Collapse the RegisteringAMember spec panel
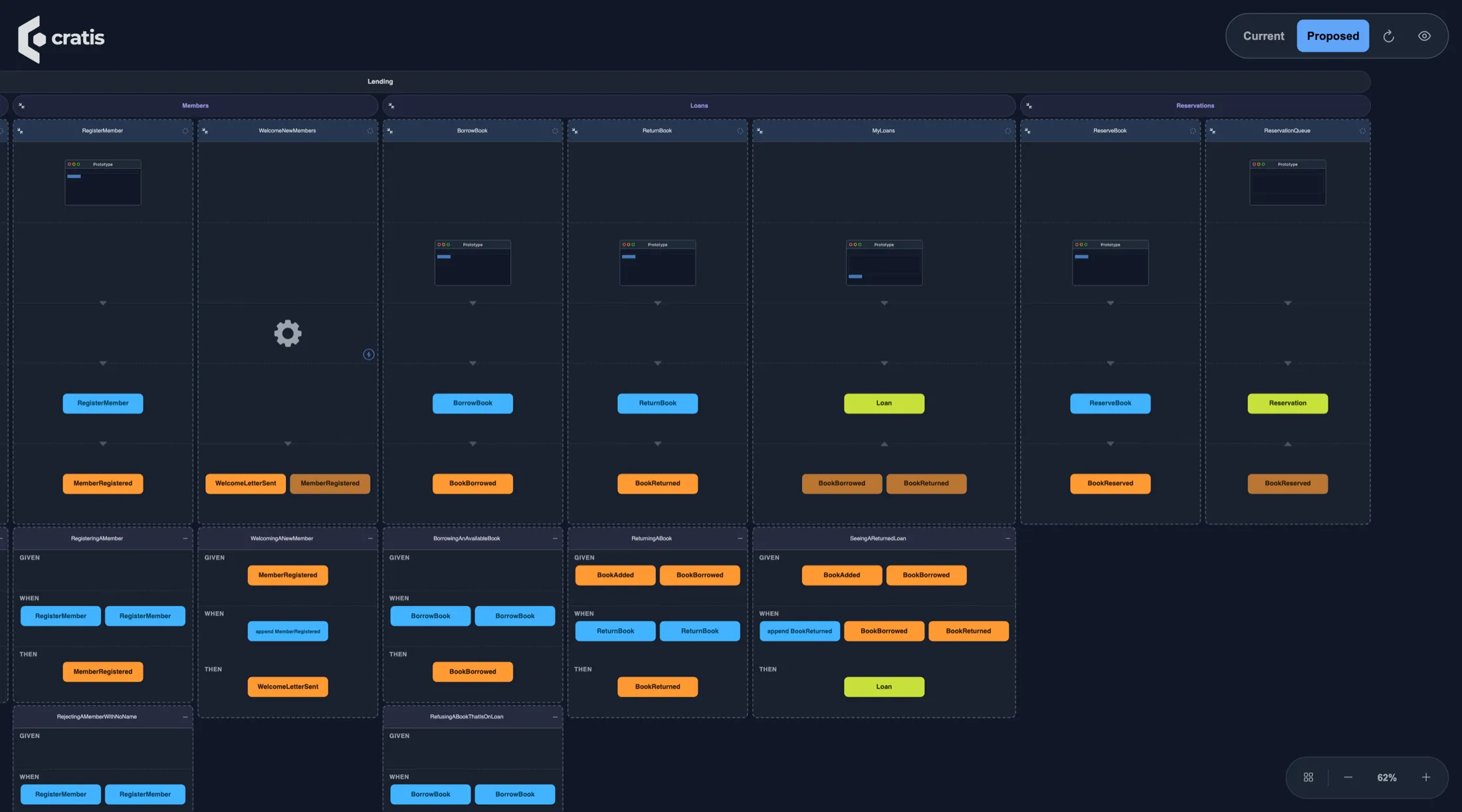 pos(185,539)
